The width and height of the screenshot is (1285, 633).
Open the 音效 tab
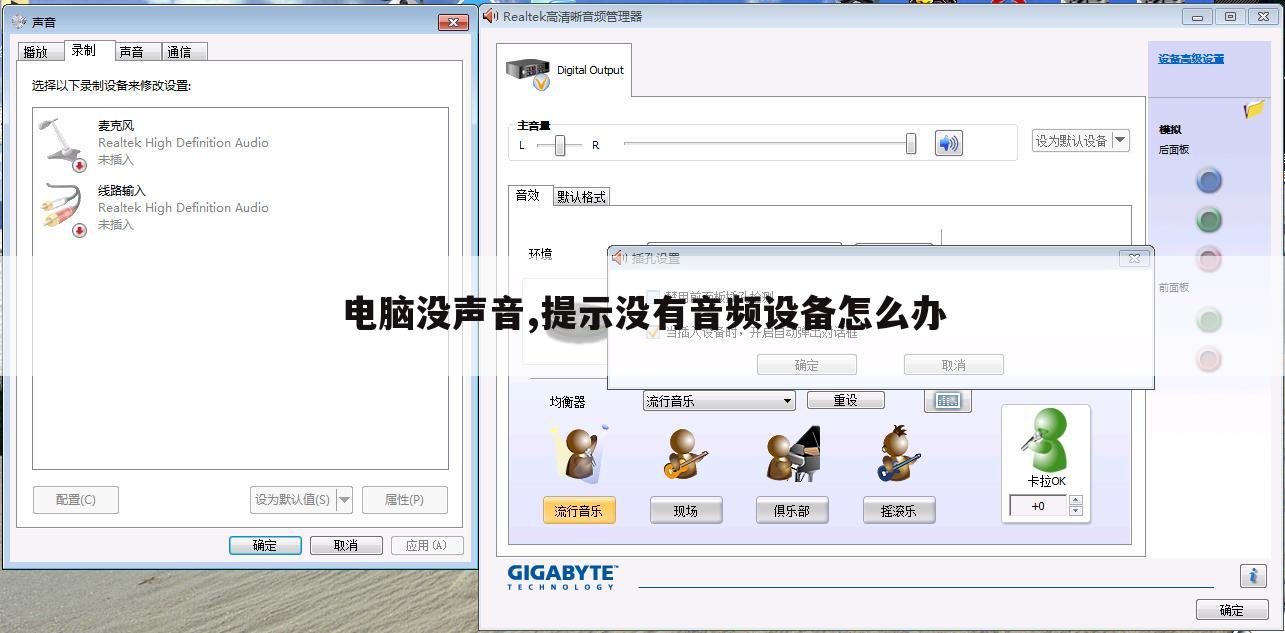click(x=528, y=195)
